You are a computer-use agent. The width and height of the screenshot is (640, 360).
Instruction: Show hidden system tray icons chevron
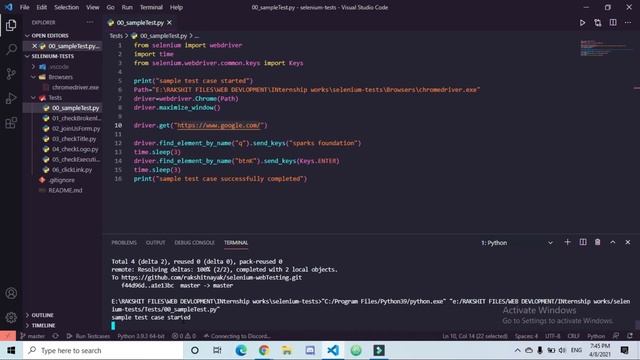(x=517, y=351)
